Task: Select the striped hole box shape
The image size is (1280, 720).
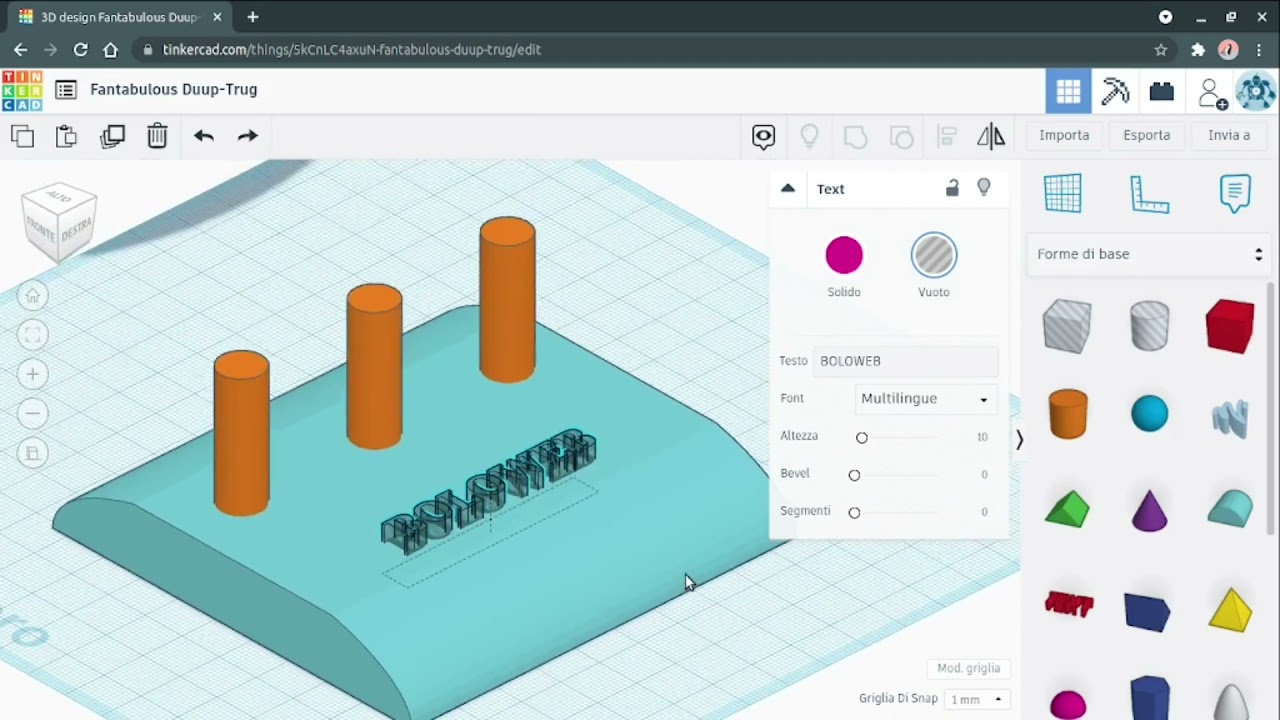Action: [1067, 326]
